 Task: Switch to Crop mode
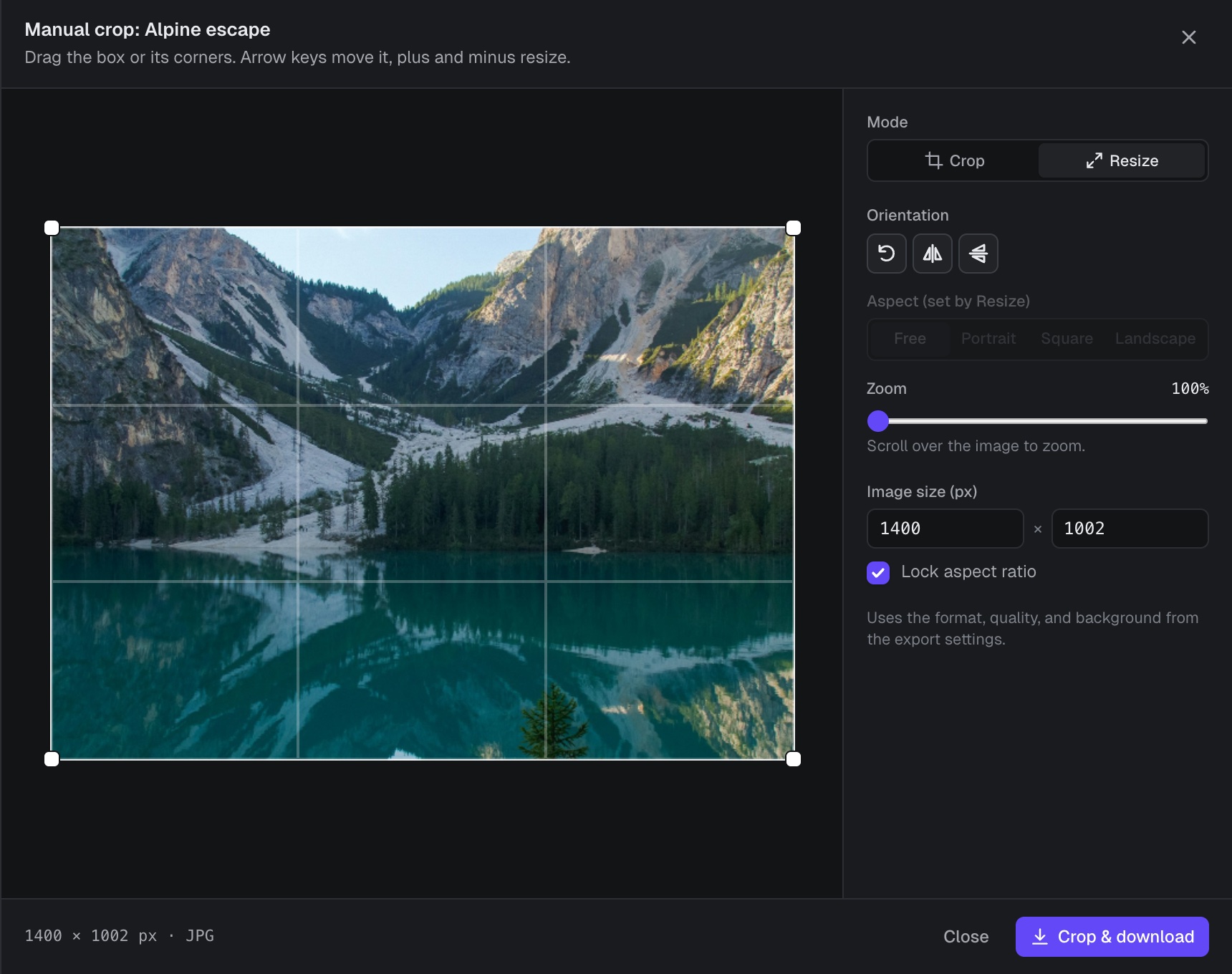click(954, 160)
